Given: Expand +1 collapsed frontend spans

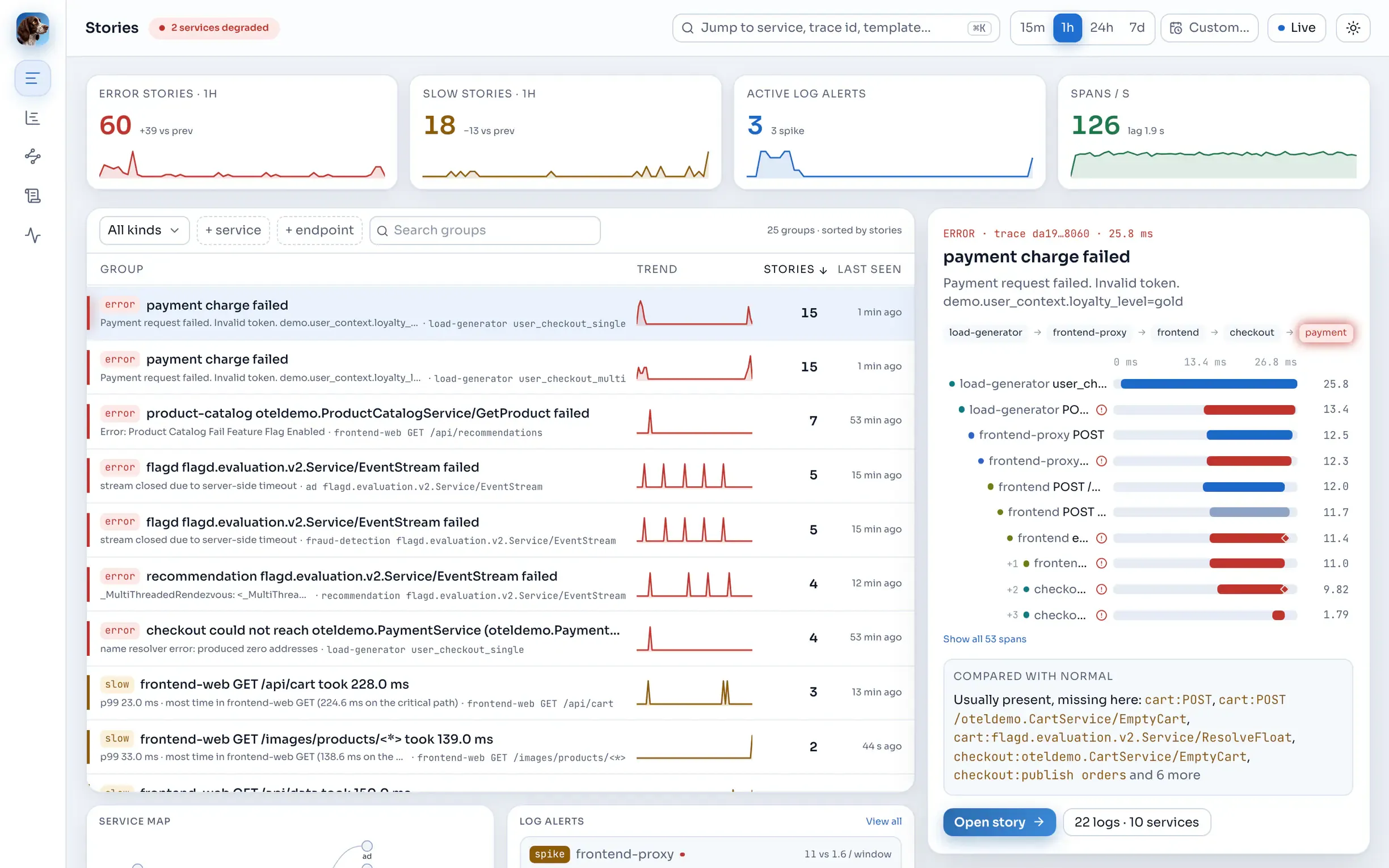Looking at the screenshot, I should (x=1012, y=564).
